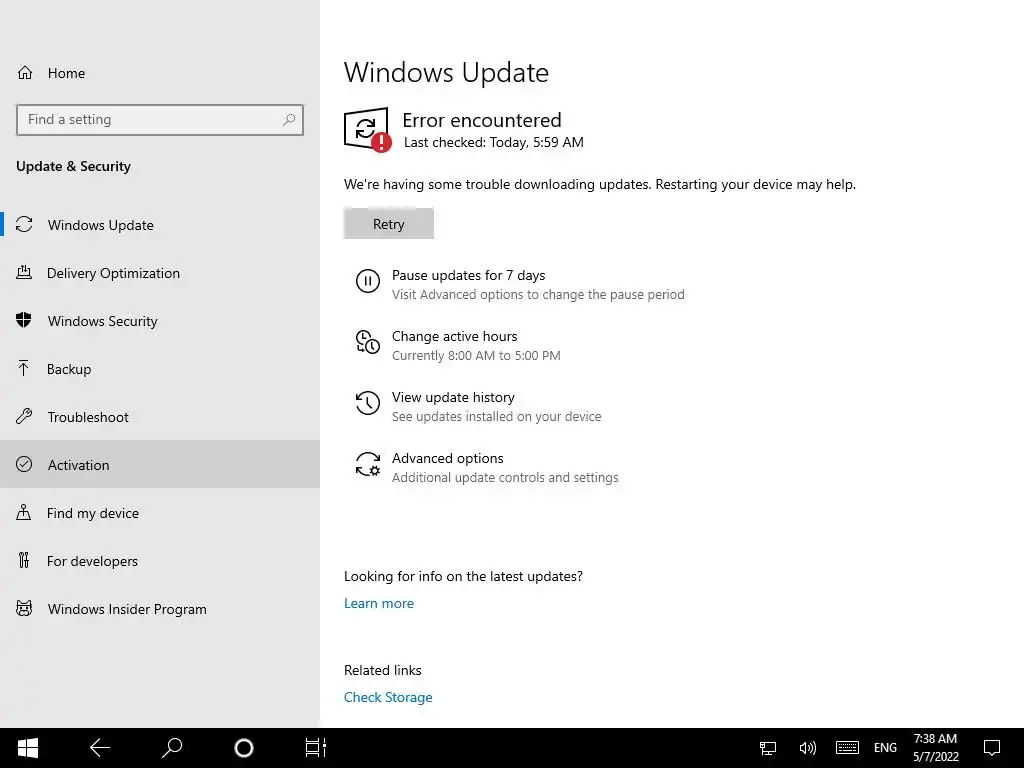
Task: Open the notification center icon
Action: (x=992, y=748)
